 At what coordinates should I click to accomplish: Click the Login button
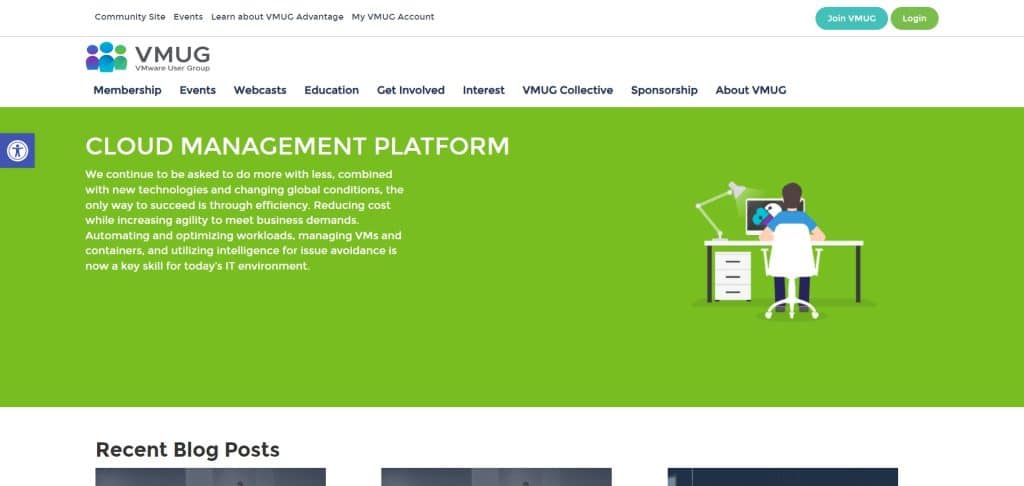click(914, 18)
